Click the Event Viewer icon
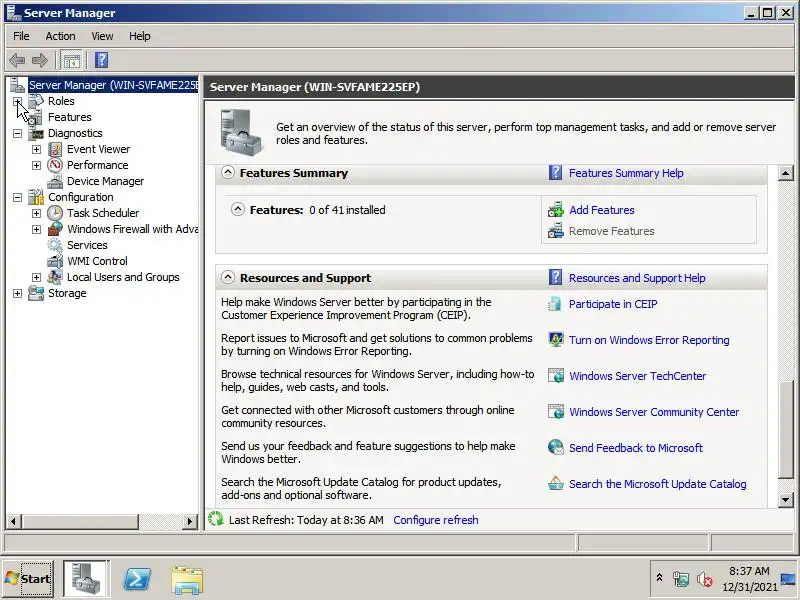Image resolution: width=800 pixels, height=600 pixels. coord(55,149)
